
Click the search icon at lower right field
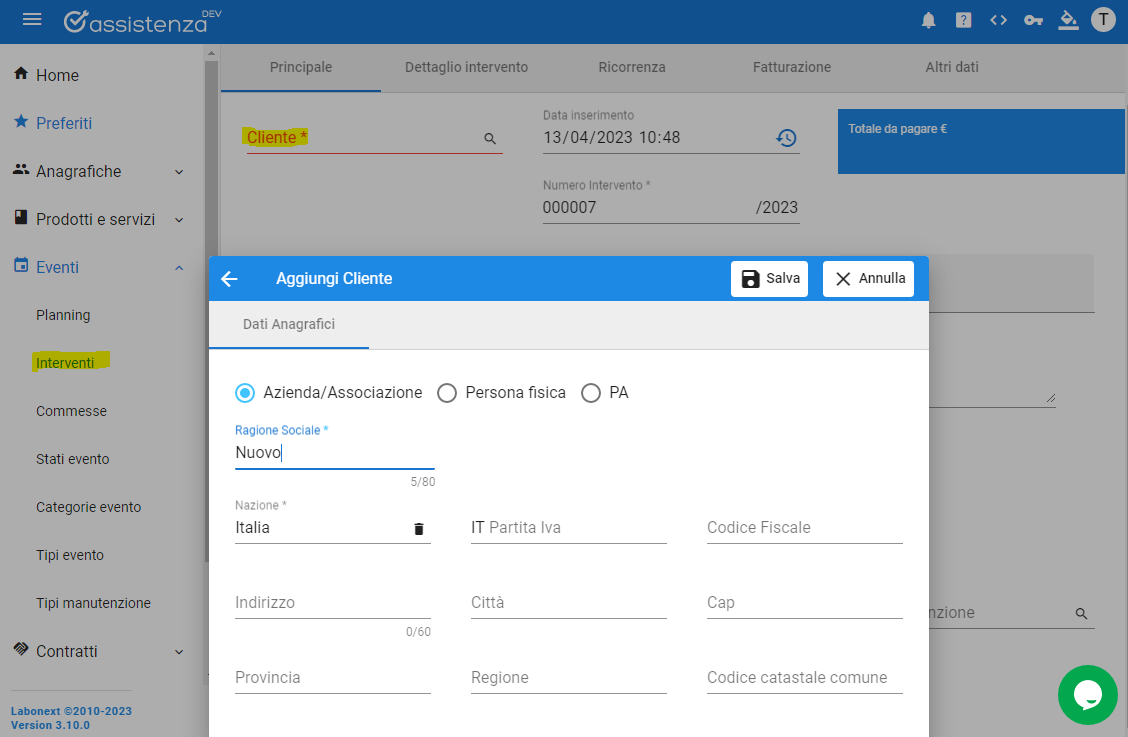click(x=1081, y=613)
